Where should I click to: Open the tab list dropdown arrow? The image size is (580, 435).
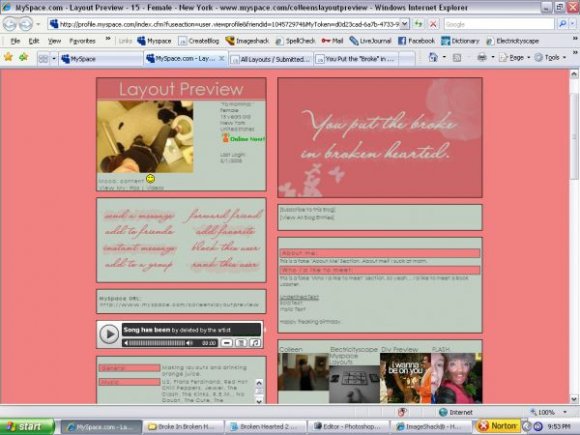[54, 59]
